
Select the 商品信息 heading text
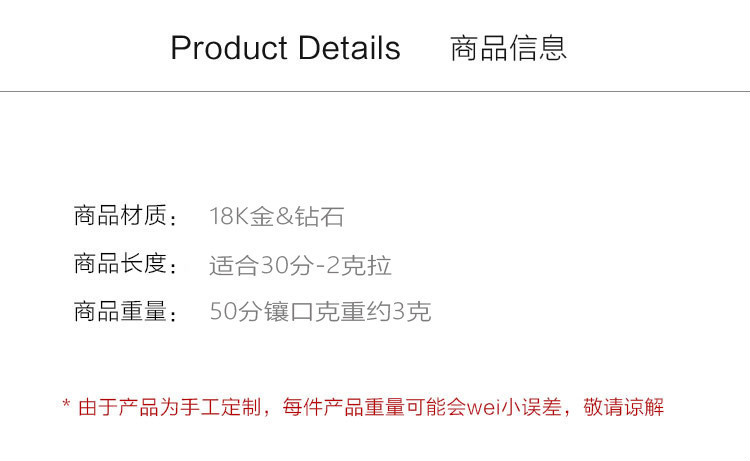[x=508, y=48]
